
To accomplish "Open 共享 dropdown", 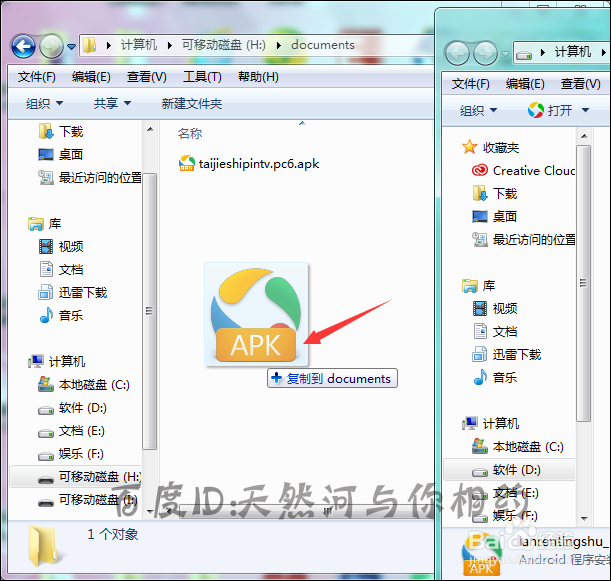I will click(x=112, y=104).
